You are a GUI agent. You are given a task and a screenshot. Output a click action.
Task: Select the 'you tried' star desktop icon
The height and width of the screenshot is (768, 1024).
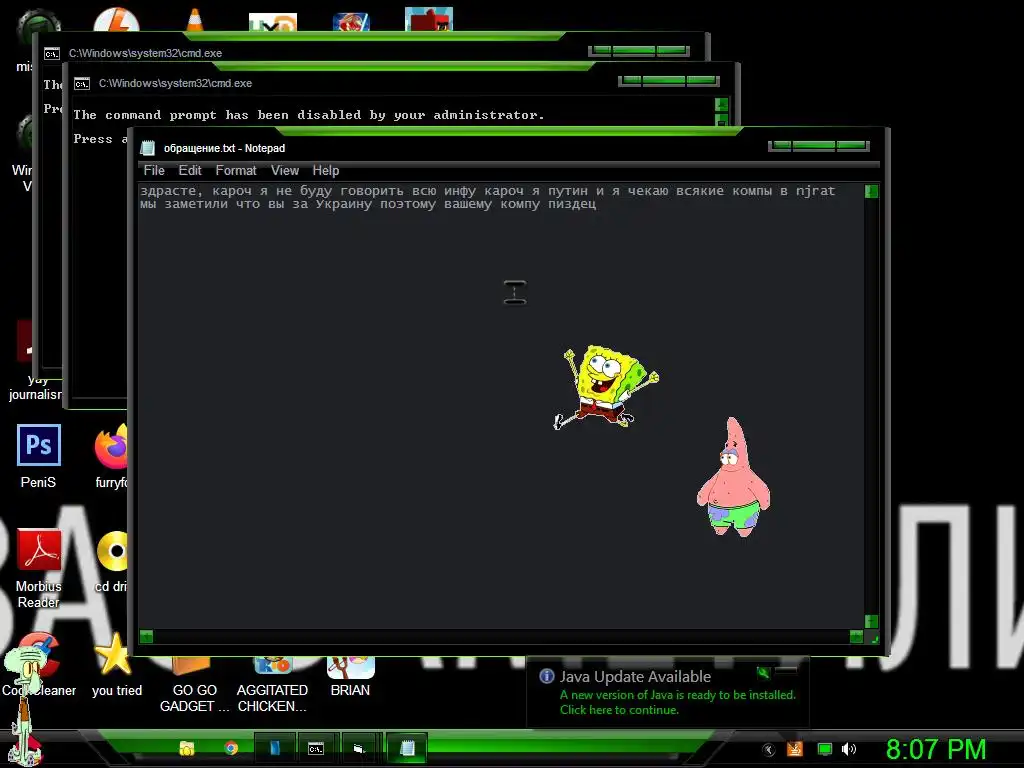[x=116, y=665]
